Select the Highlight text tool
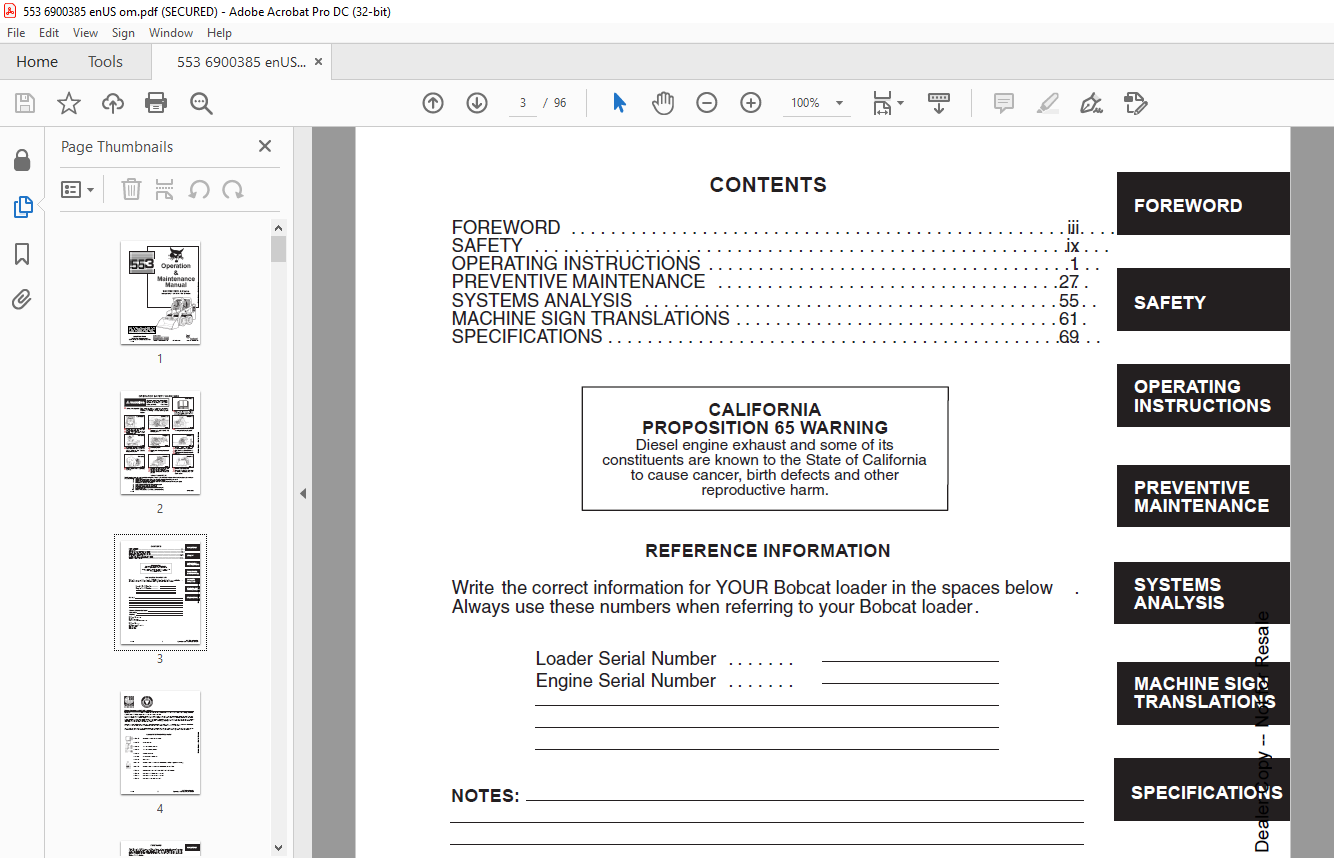 coord(1047,103)
